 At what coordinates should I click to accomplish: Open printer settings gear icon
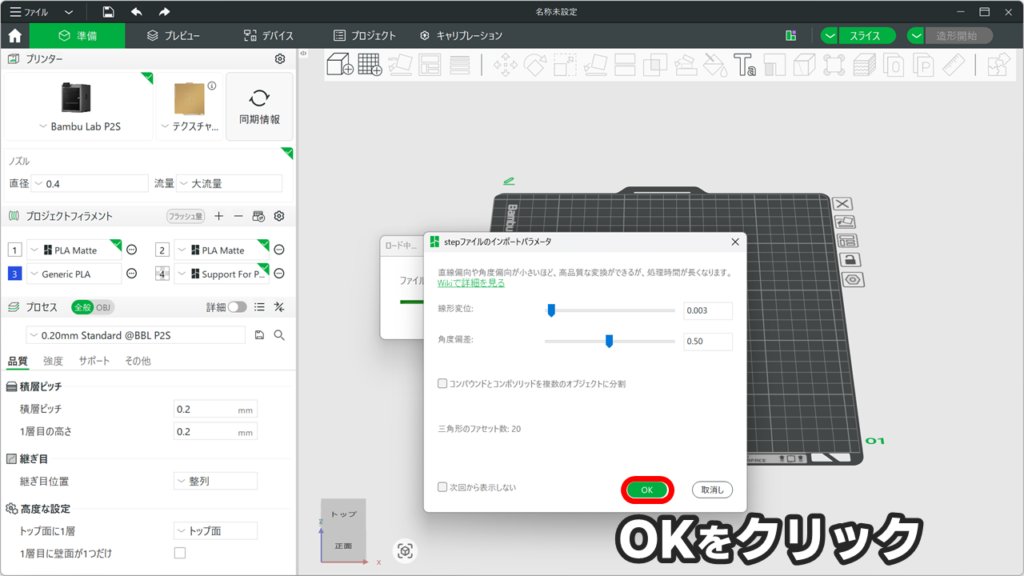(280, 59)
